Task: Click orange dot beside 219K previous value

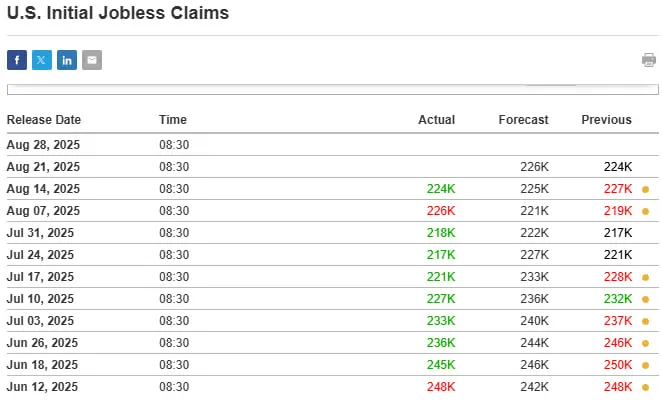Action: pyautogui.click(x=645, y=212)
